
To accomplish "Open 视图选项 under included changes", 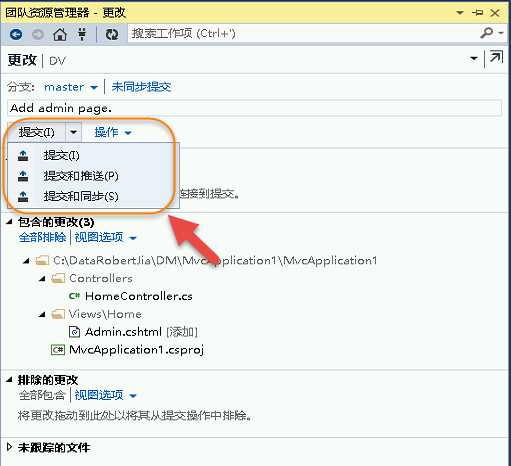I will pos(105,238).
